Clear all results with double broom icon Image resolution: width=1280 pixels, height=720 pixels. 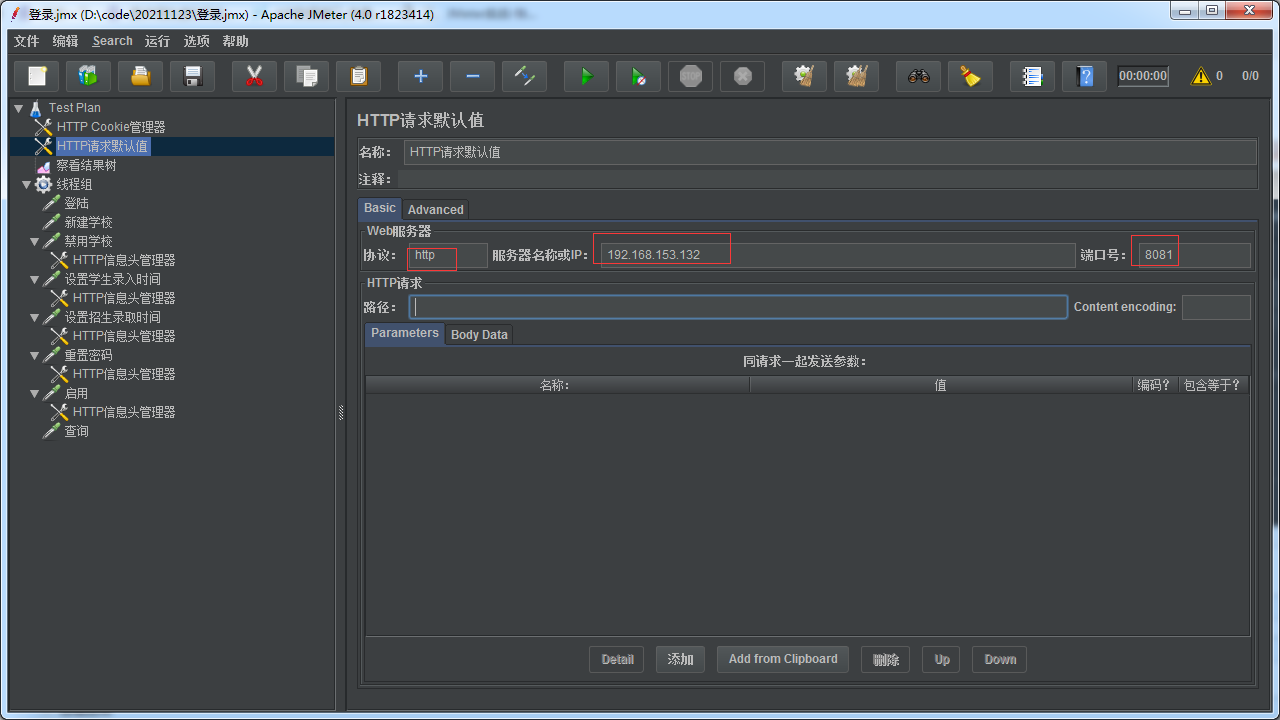pos(857,76)
